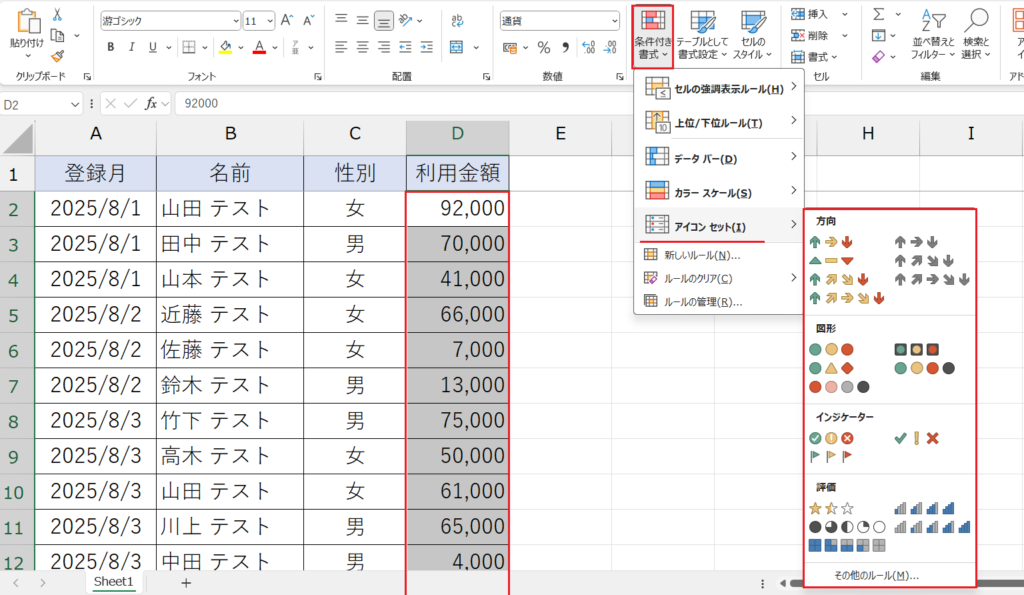Choose 5 boxes icon set

[847, 545]
